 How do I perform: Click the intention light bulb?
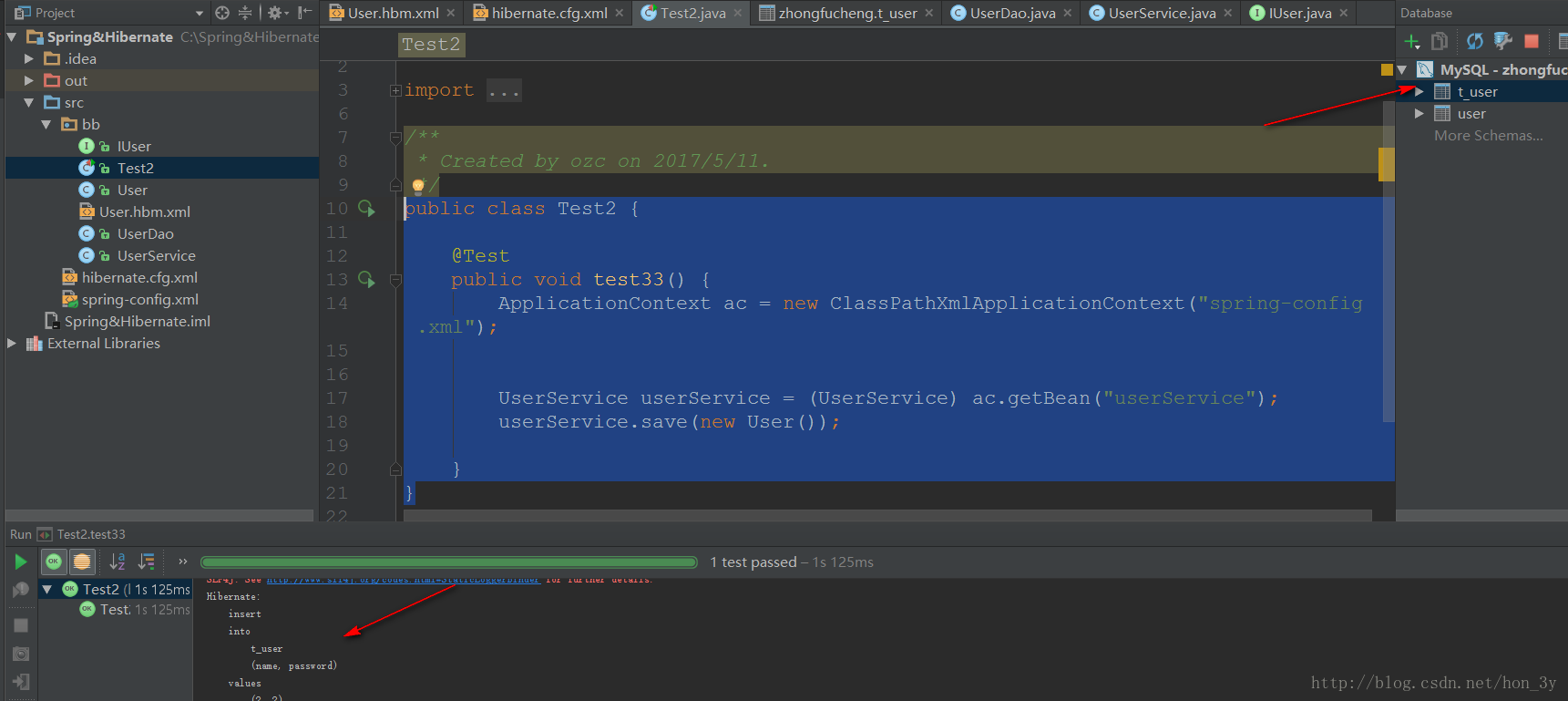pyautogui.click(x=418, y=186)
